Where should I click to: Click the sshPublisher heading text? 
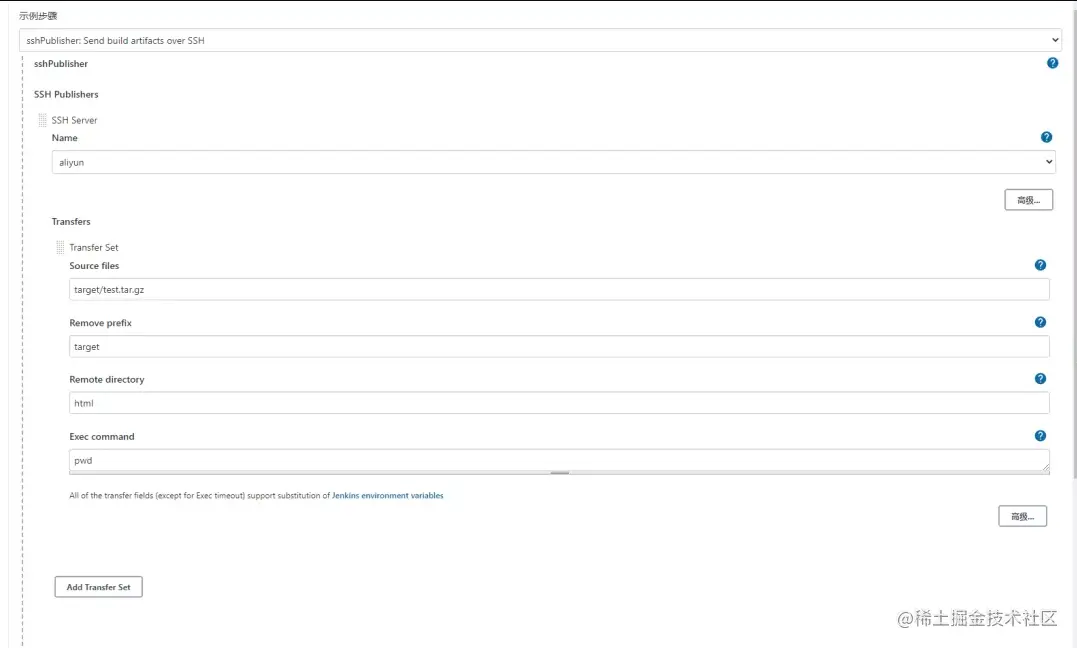[61, 64]
